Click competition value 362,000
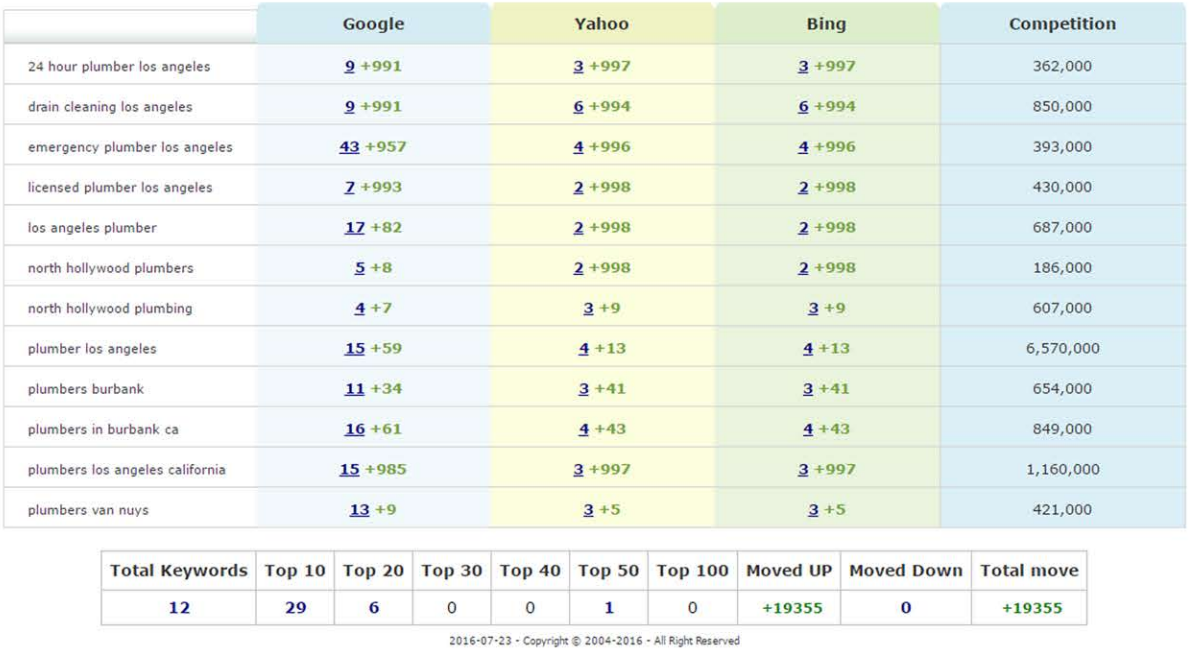The width and height of the screenshot is (1189, 655). click(1062, 66)
